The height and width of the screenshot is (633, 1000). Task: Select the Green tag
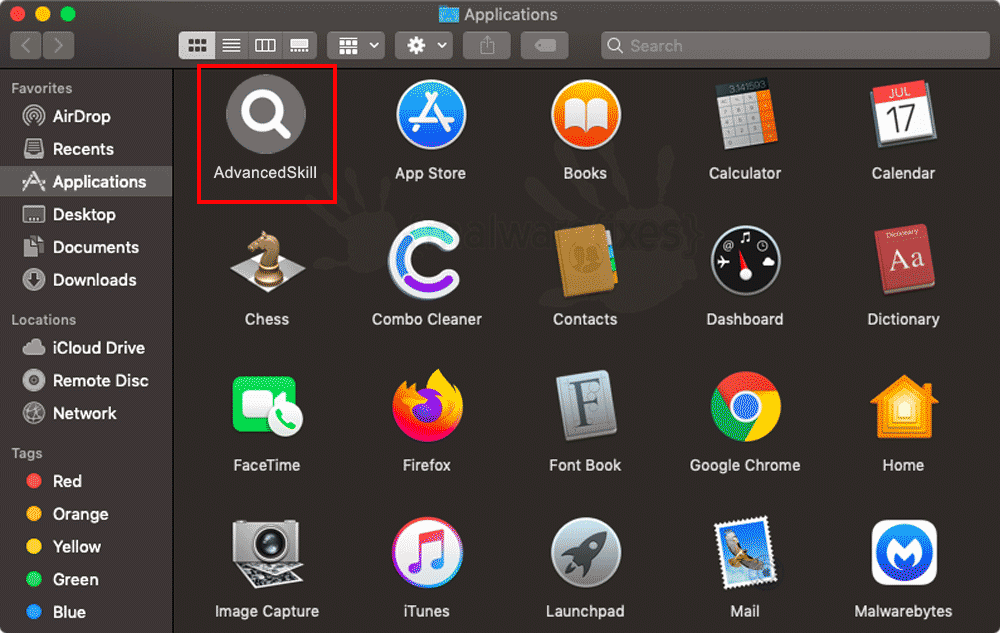coord(86,579)
